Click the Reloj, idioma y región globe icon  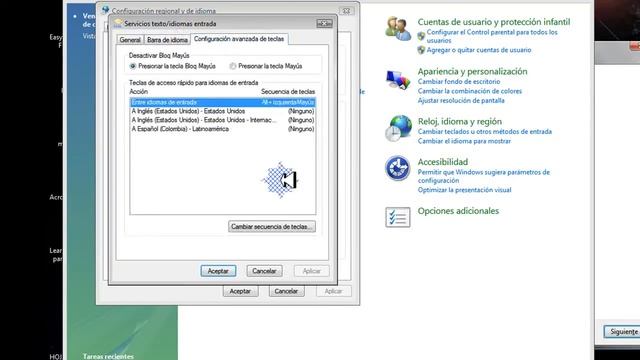pos(398,129)
